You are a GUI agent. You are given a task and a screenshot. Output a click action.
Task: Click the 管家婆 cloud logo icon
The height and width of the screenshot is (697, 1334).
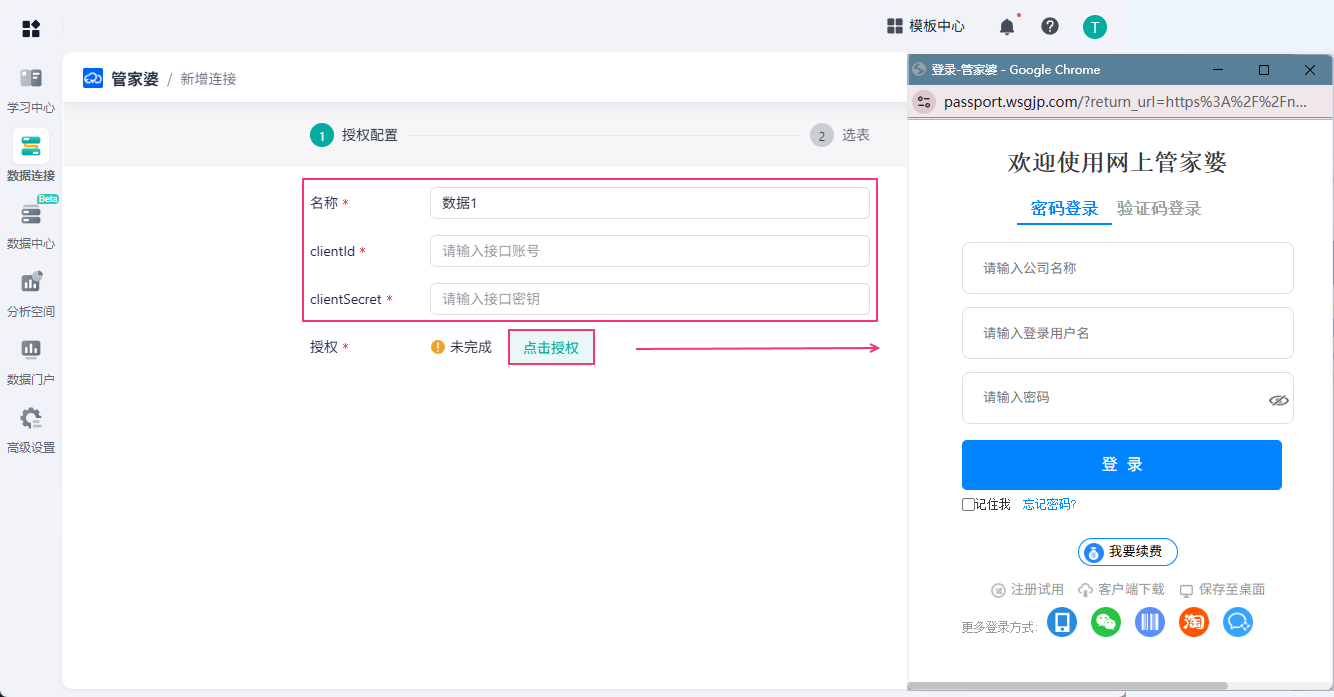coord(93,78)
